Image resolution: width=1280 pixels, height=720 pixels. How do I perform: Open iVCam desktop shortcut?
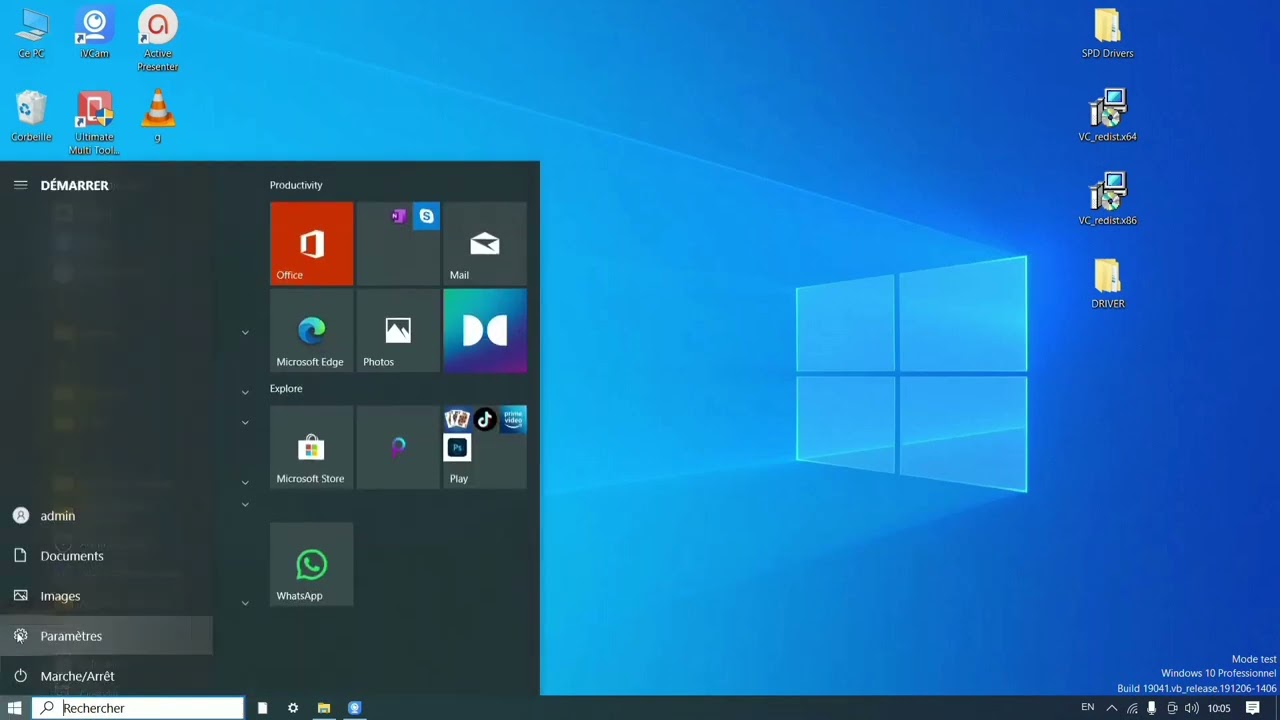pyautogui.click(x=95, y=34)
